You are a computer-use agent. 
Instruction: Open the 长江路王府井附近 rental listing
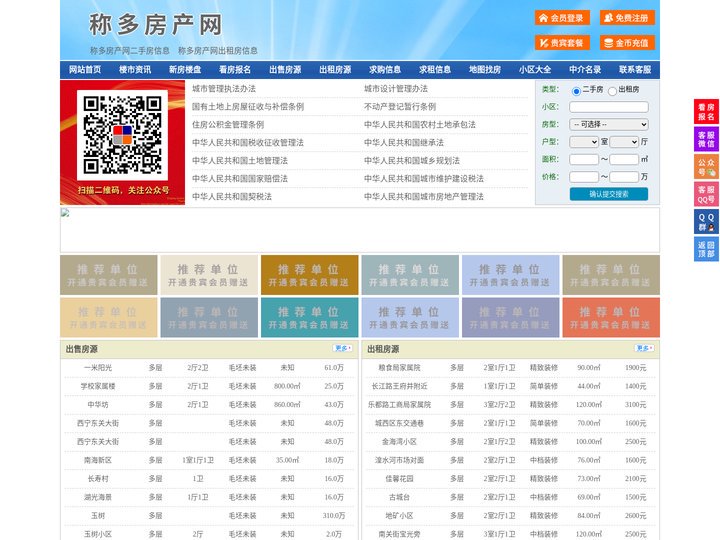[399, 386]
